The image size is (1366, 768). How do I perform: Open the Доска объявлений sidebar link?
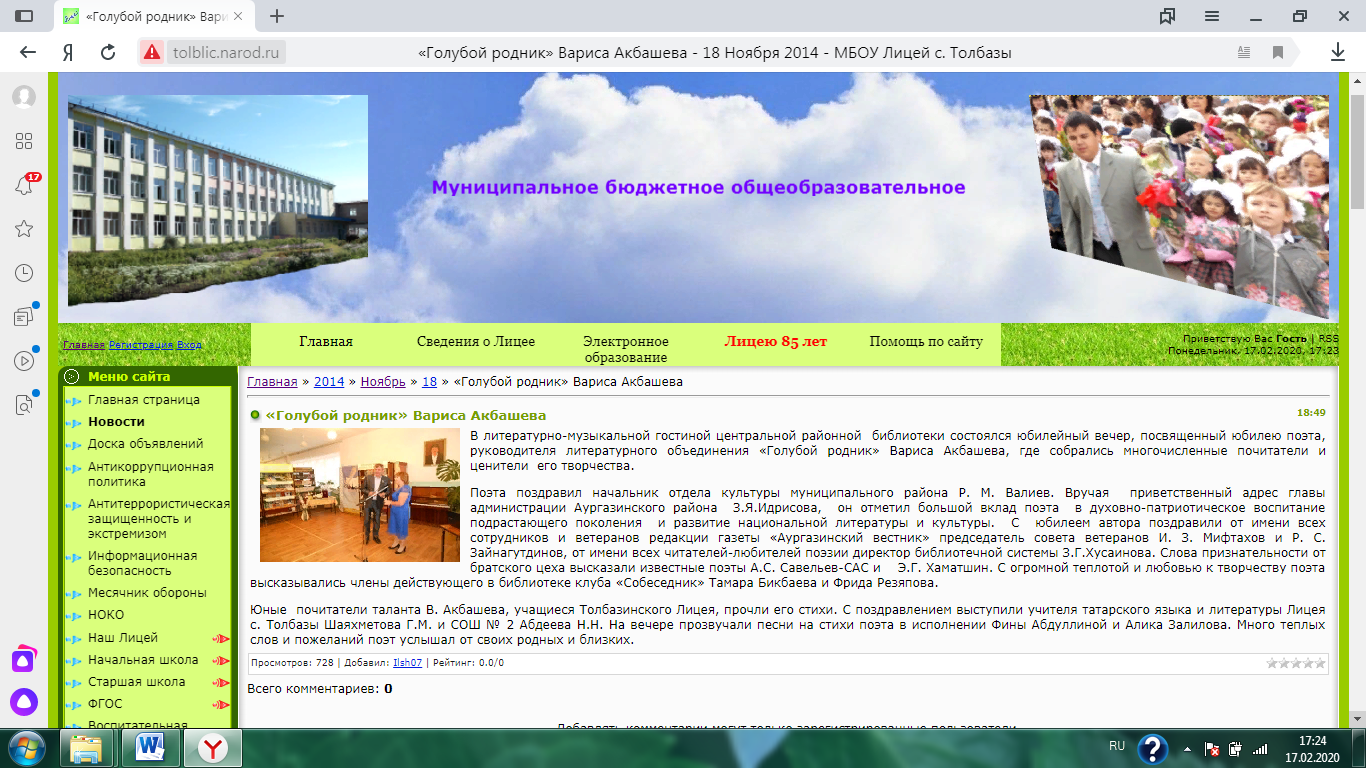[x=145, y=443]
